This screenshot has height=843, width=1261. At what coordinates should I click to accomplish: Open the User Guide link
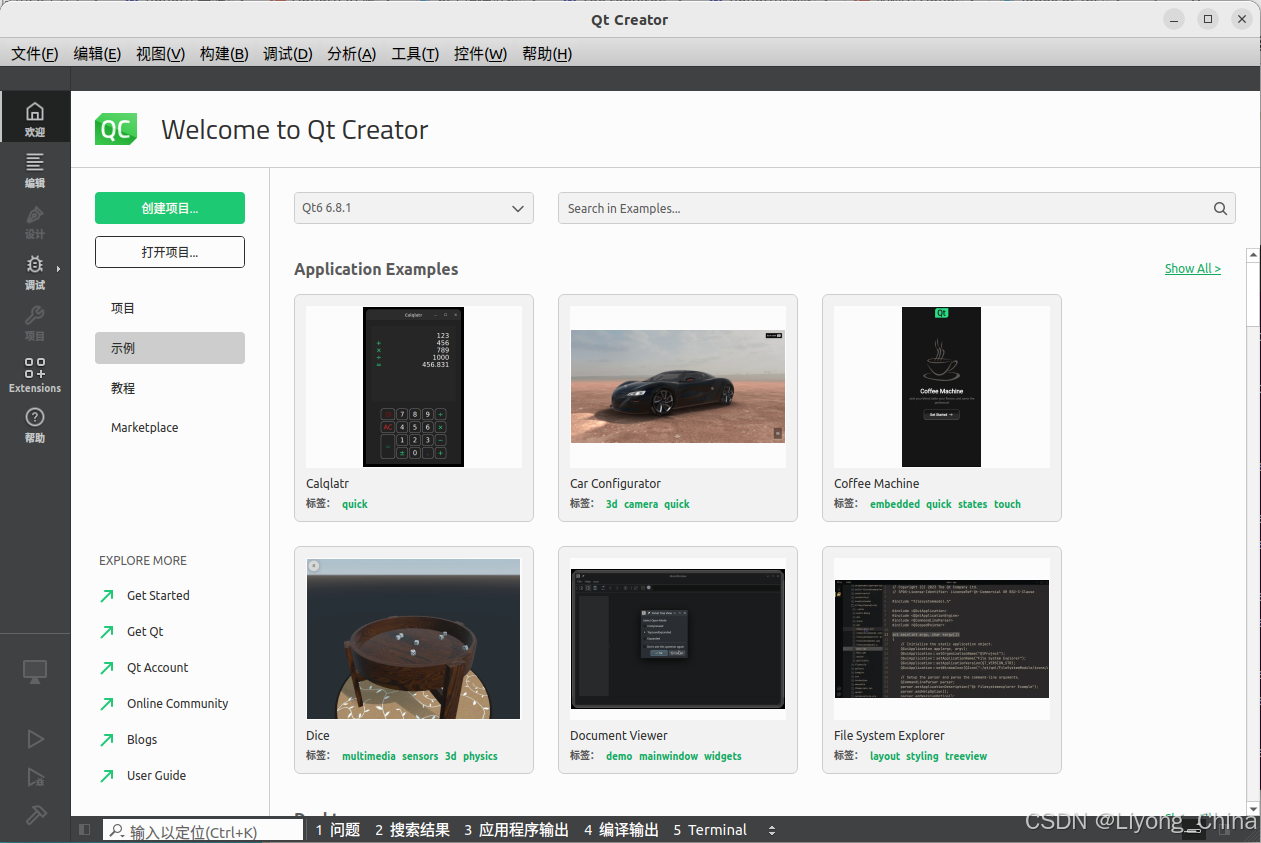coord(157,776)
